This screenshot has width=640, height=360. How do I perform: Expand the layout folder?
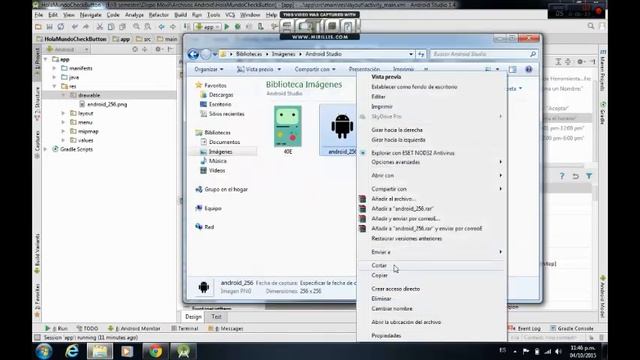click(x=63, y=113)
